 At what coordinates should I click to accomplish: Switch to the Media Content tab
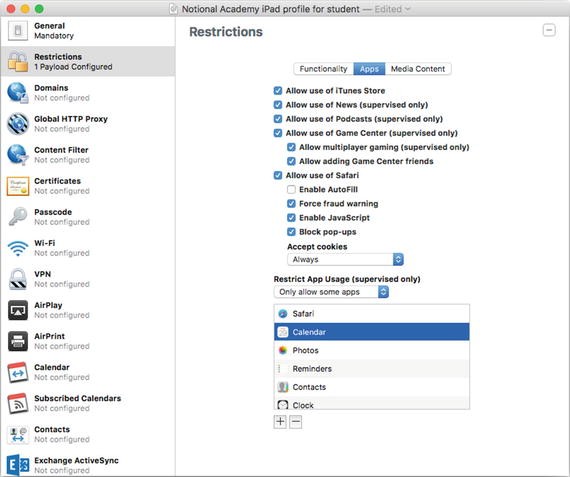418,69
